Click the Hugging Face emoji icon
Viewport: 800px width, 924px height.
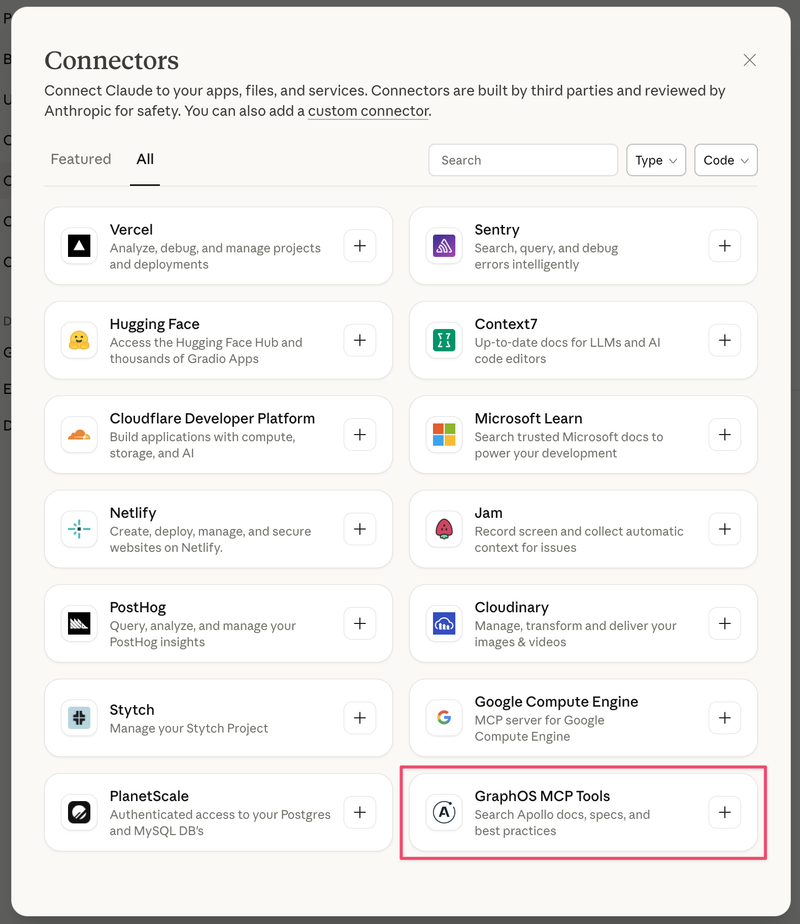coord(80,340)
